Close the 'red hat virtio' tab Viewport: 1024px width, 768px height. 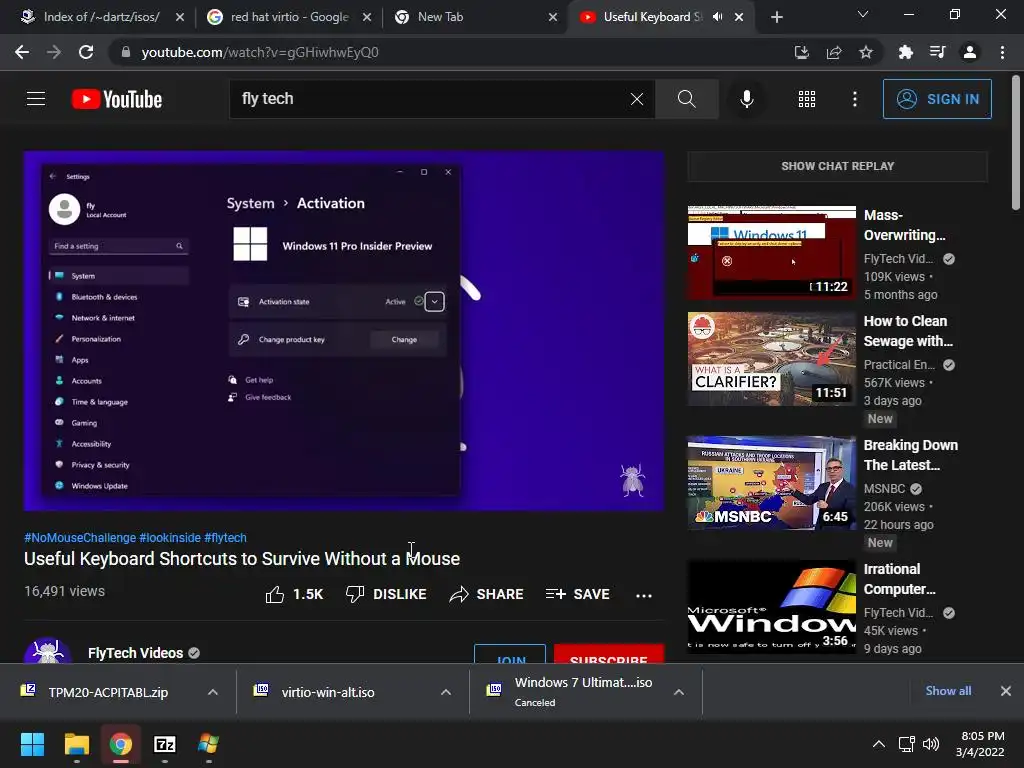(367, 17)
